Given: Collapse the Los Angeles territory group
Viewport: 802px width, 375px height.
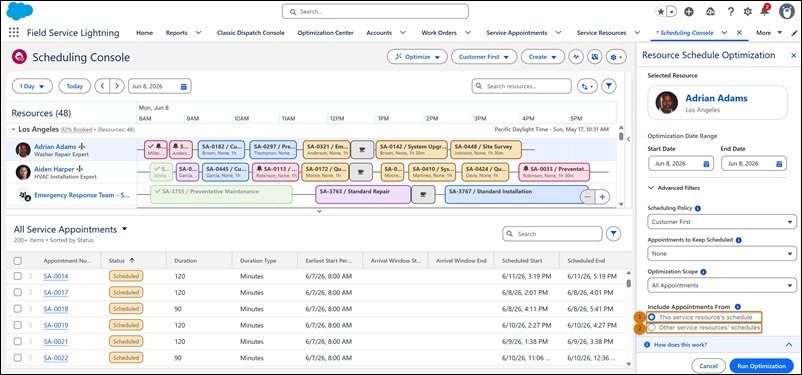Looking at the screenshot, I should pyautogui.click(x=13, y=129).
